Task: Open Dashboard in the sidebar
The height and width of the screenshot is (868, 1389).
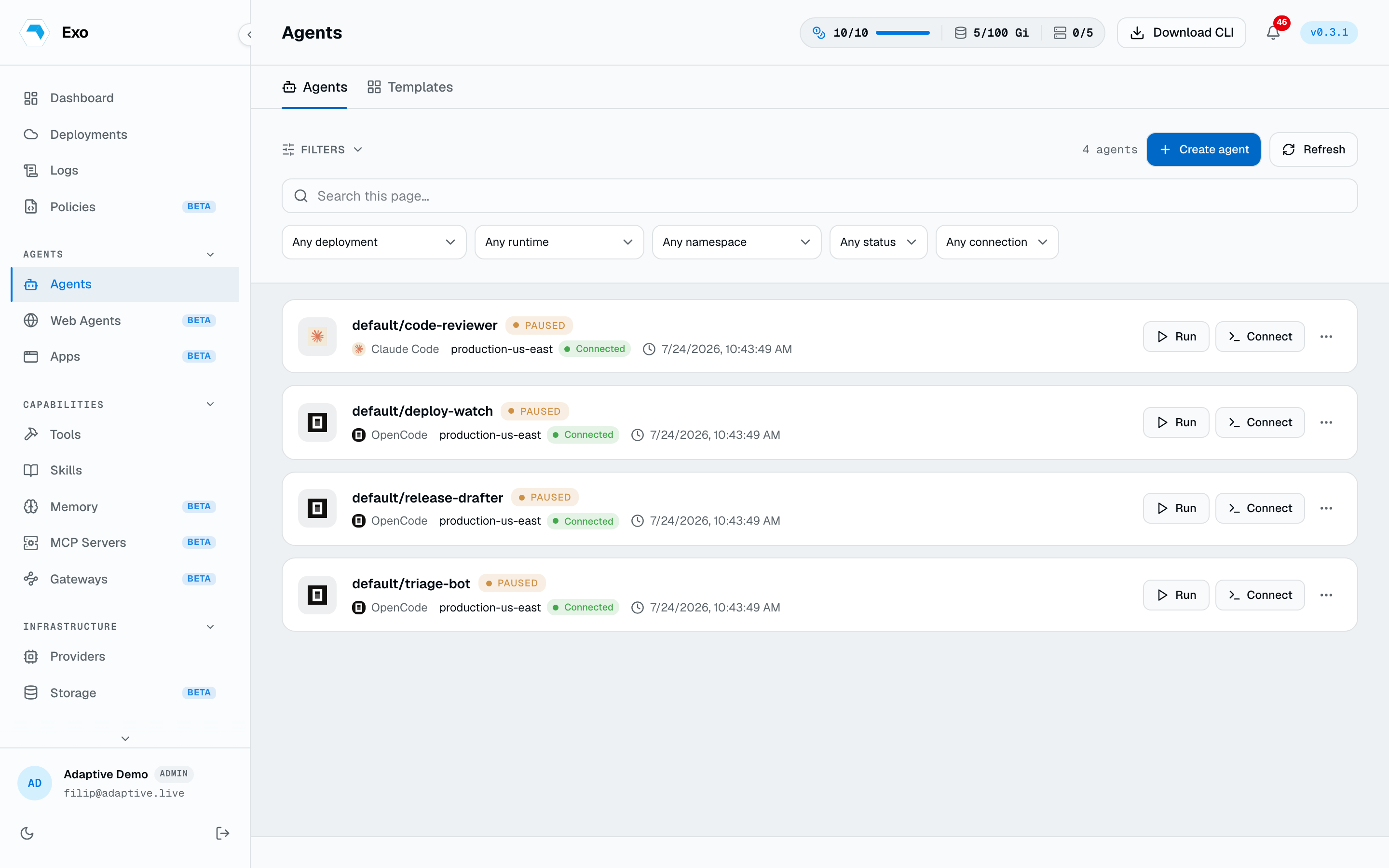Action: click(125, 98)
